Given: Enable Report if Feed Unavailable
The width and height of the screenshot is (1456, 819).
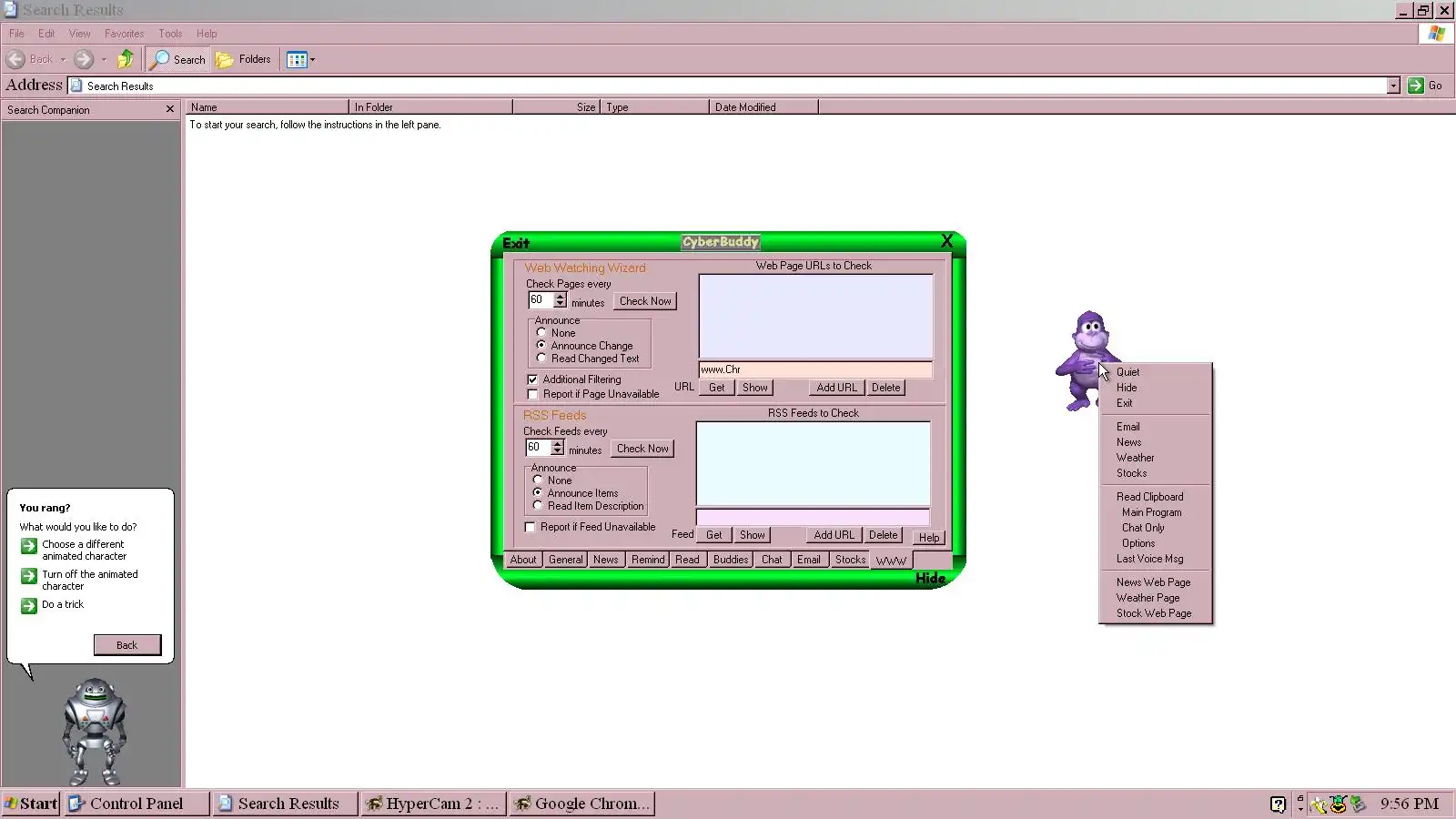Looking at the screenshot, I should click(530, 527).
